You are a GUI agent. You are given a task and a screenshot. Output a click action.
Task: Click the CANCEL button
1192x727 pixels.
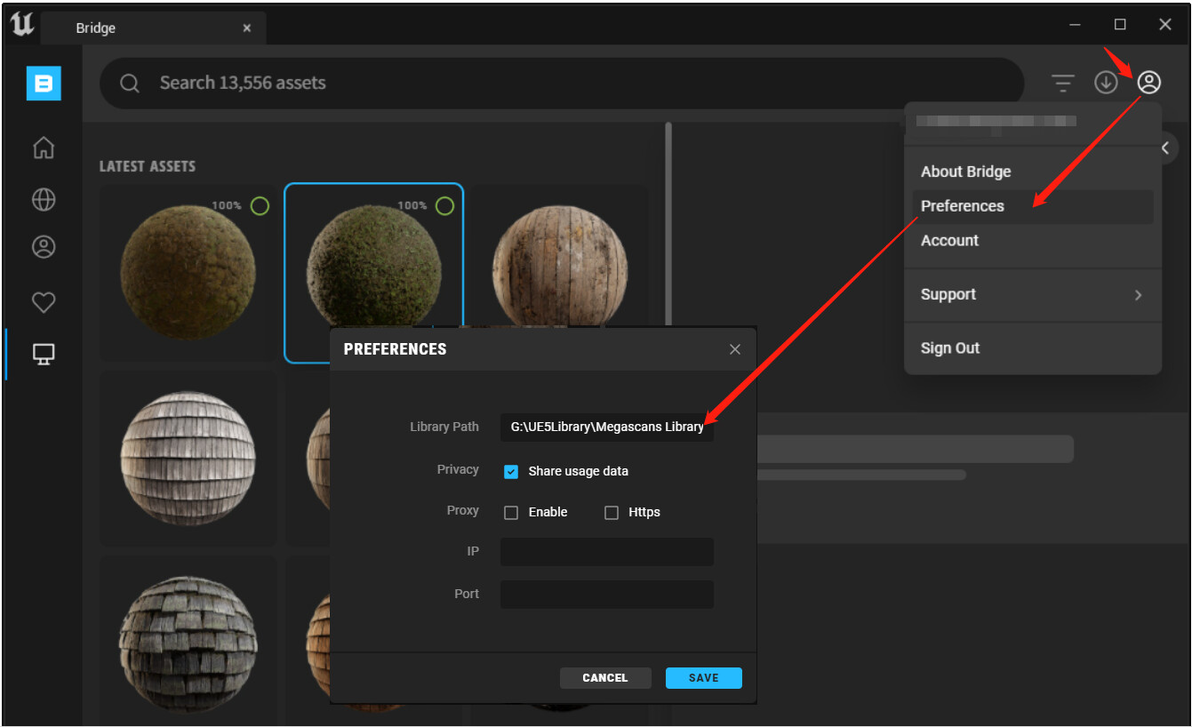click(x=605, y=678)
